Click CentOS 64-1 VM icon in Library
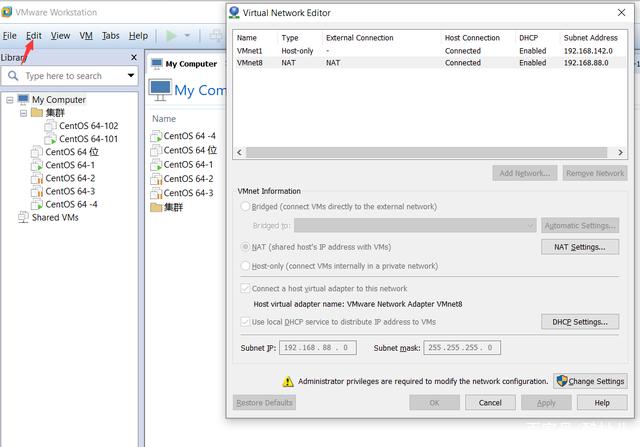640x447 pixels. click(x=37, y=165)
